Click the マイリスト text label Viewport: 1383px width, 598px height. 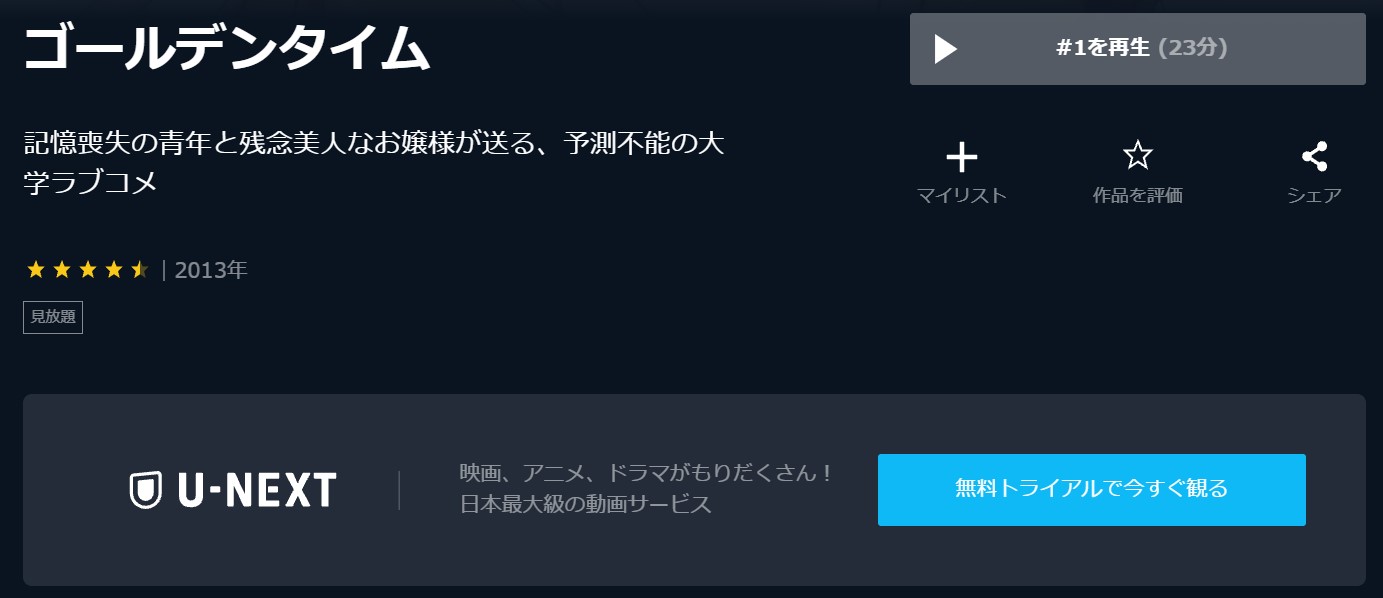pos(961,196)
